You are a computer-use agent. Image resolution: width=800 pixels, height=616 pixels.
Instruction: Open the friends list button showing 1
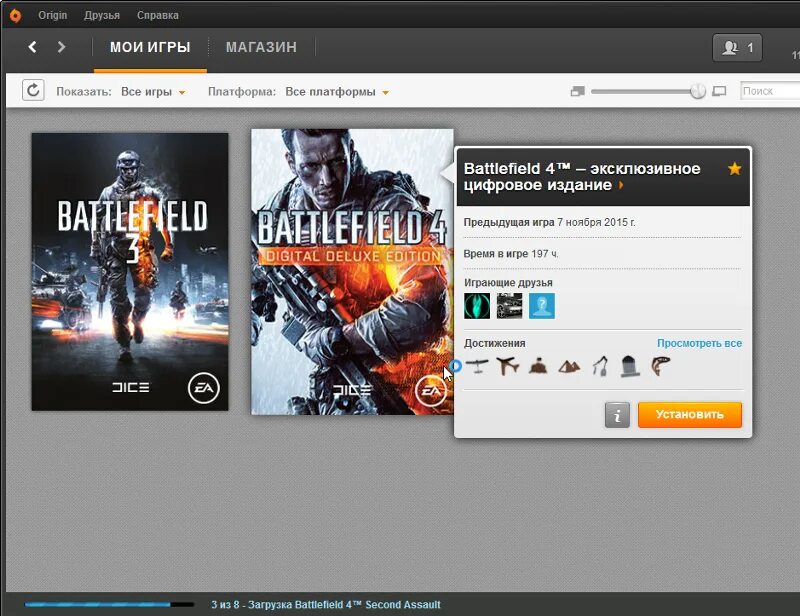point(738,47)
